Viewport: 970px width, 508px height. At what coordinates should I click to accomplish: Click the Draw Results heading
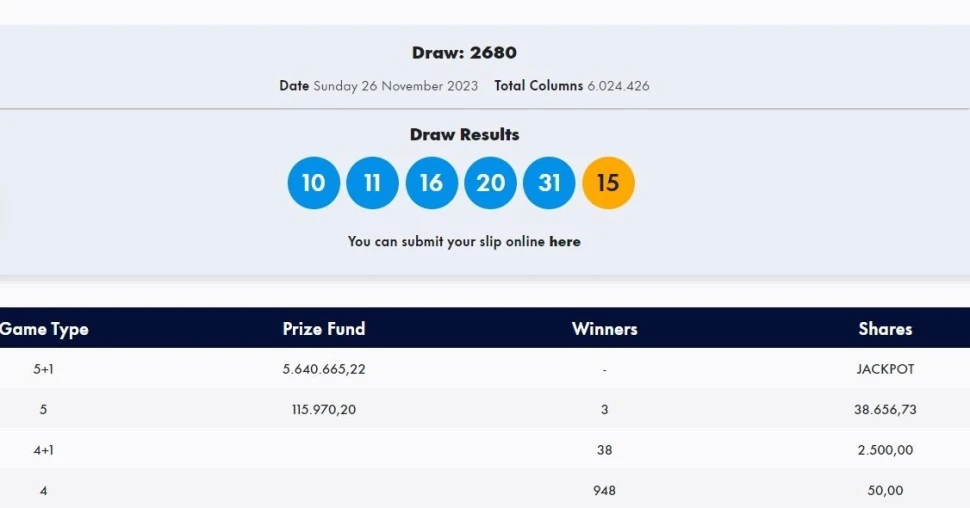pyautogui.click(x=464, y=135)
